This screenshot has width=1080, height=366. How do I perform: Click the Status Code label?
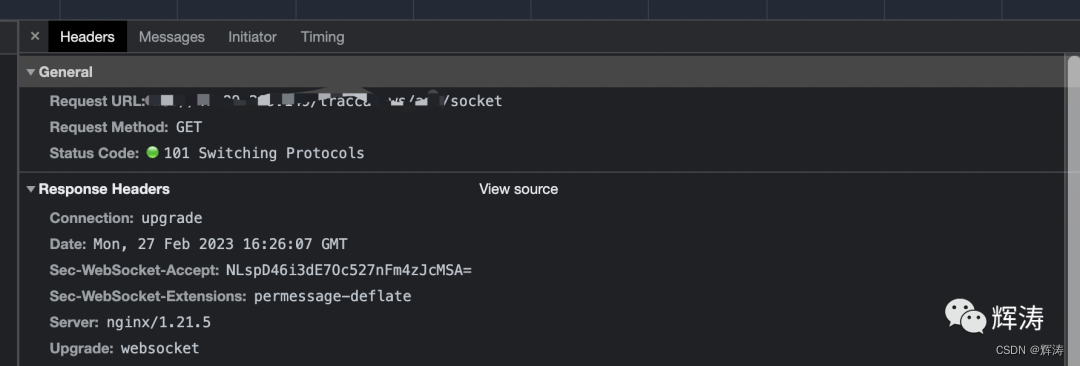click(x=94, y=153)
